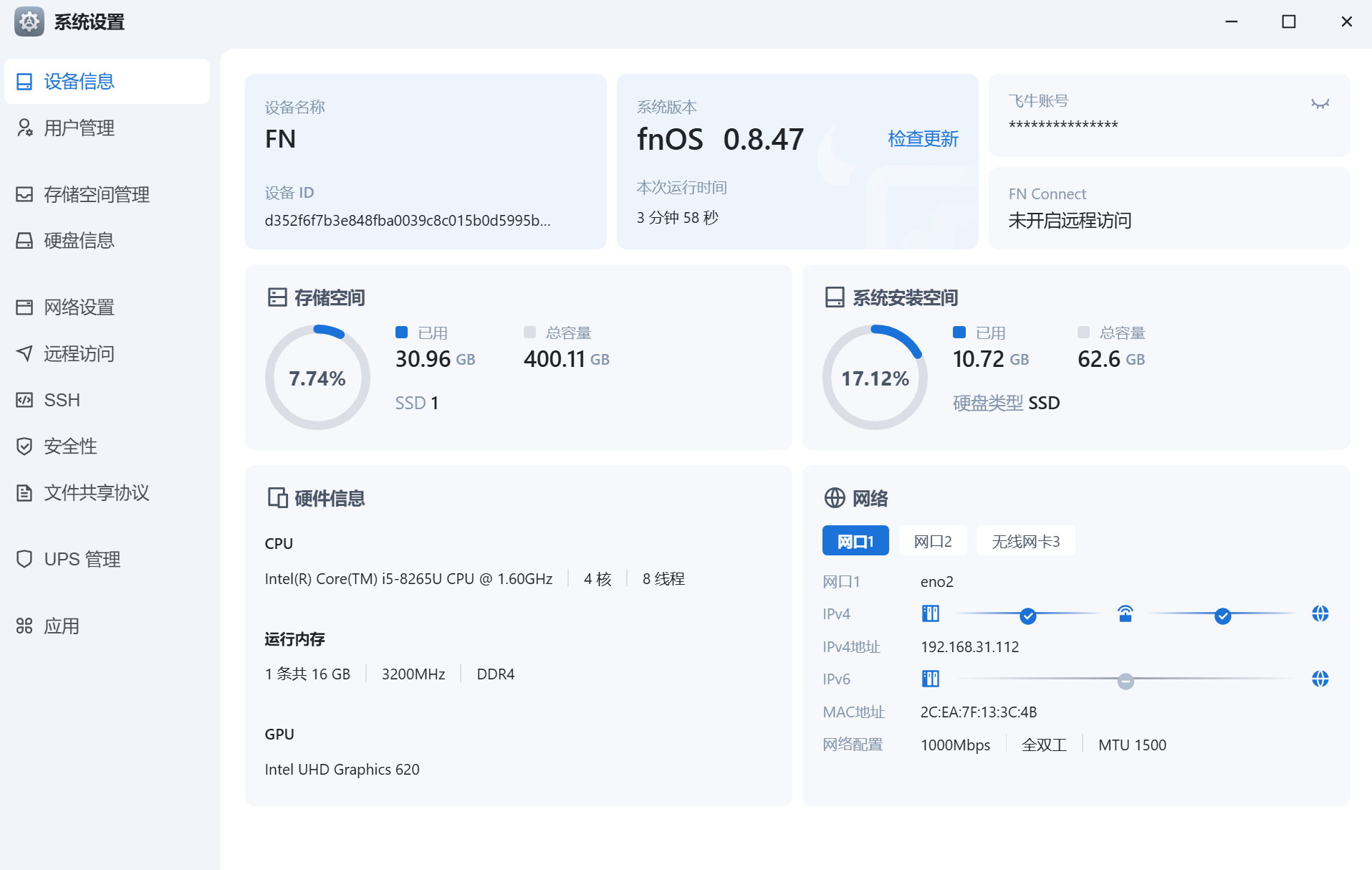Click the UPS 管理 shield icon
The image size is (1372, 870).
(24, 560)
